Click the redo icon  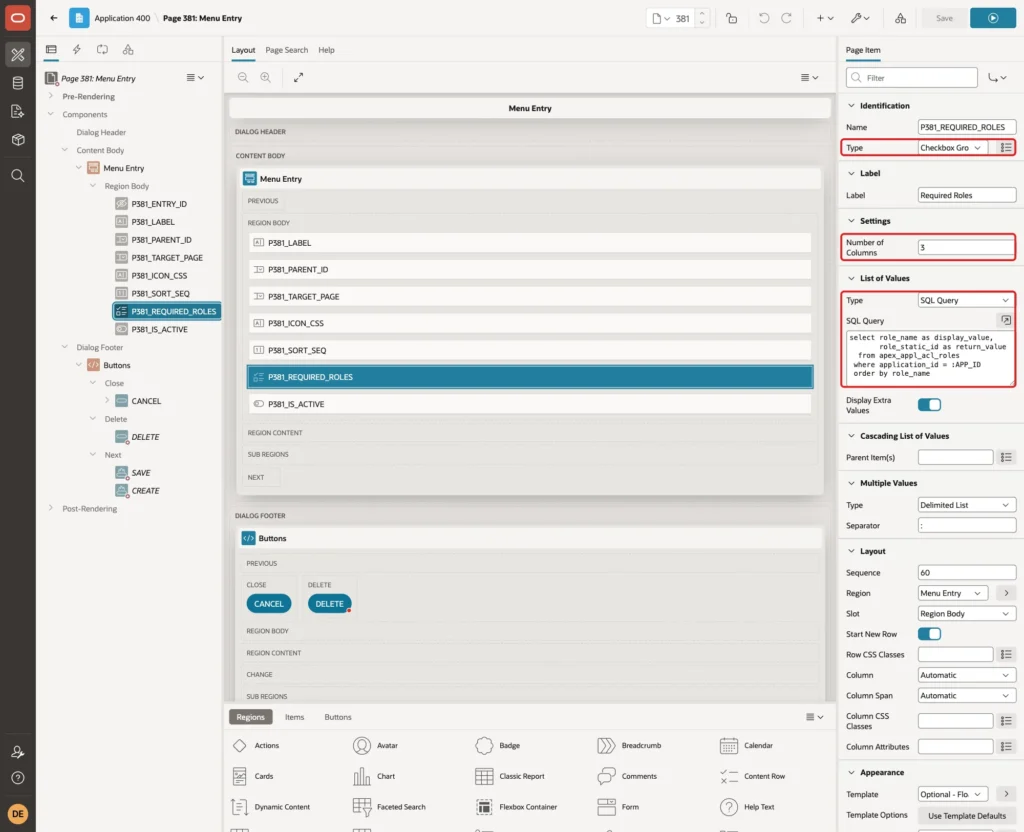pos(786,18)
